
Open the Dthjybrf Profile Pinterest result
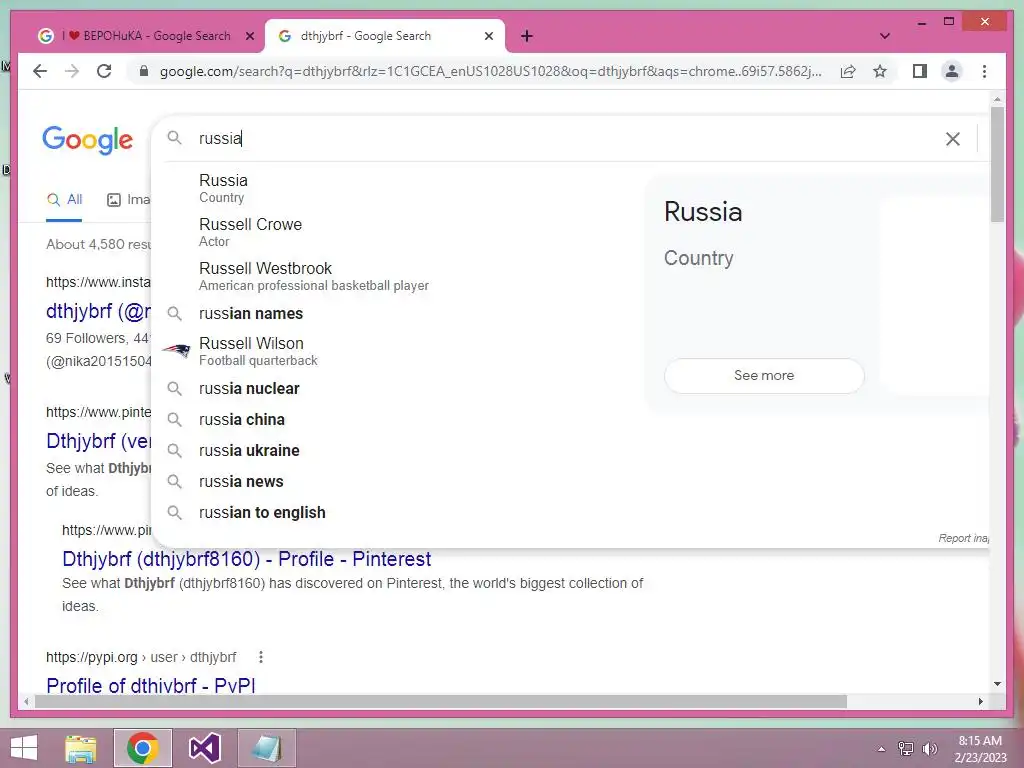click(x=246, y=559)
